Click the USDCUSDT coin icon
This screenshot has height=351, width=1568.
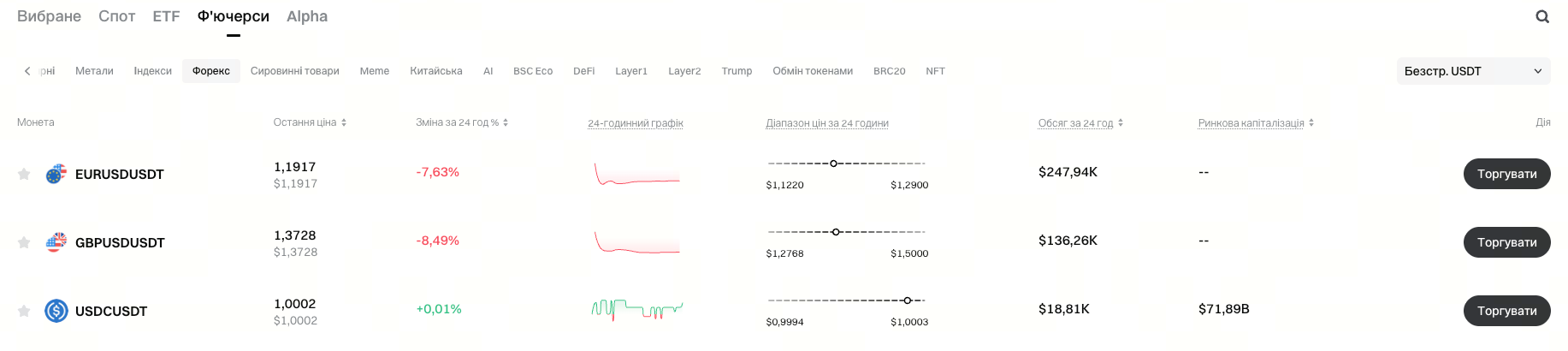tap(56, 311)
